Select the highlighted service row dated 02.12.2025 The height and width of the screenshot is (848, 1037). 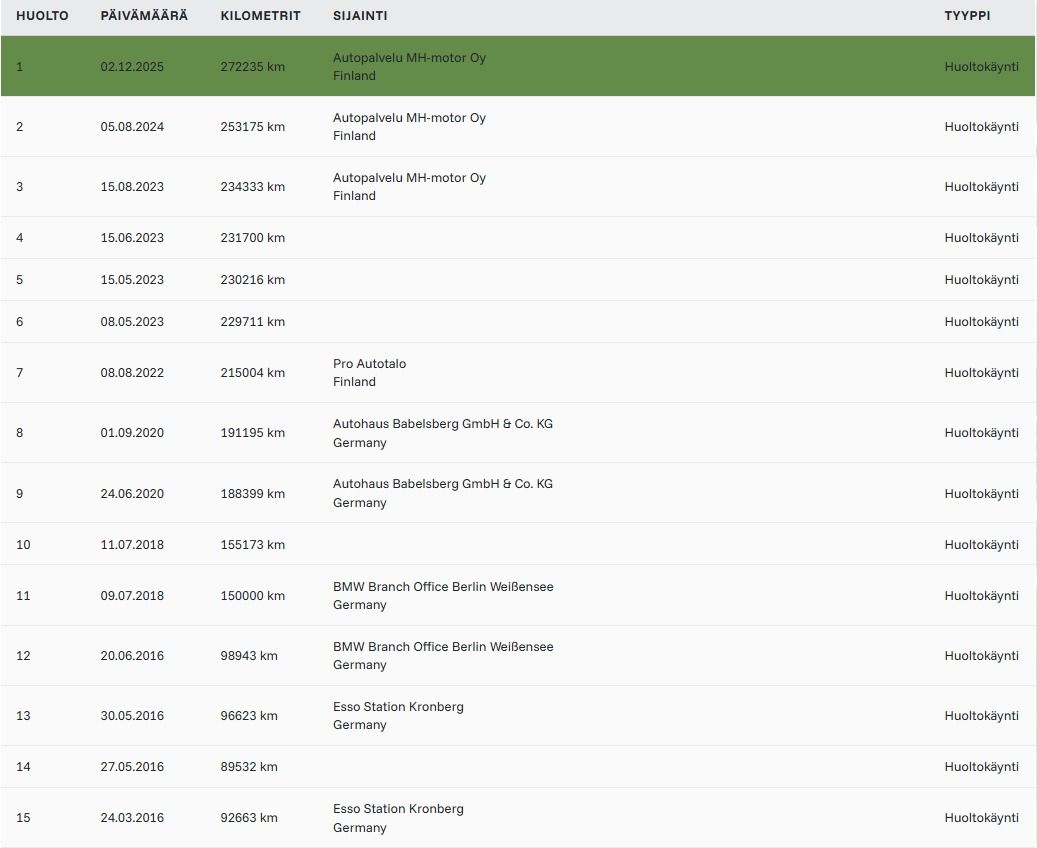point(518,66)
